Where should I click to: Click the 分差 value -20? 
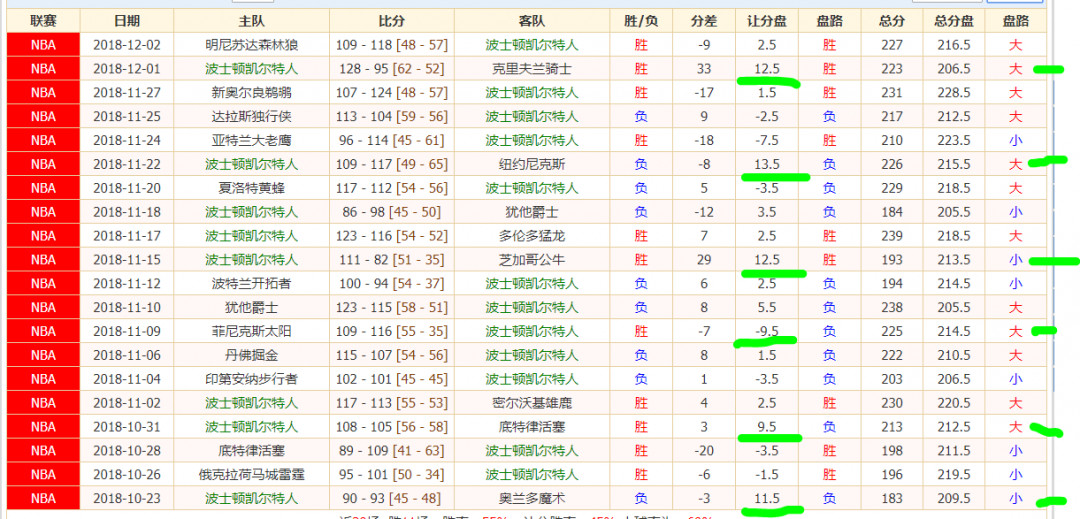(704, 451)
